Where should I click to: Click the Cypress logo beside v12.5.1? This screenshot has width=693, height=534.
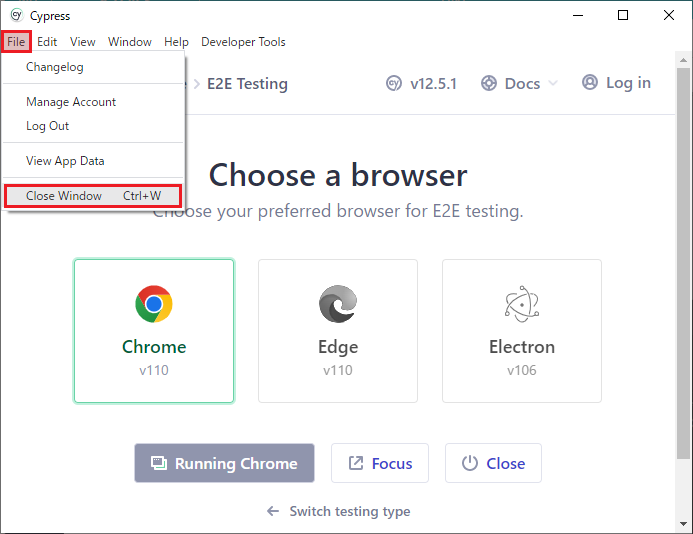tap(394, 83)
